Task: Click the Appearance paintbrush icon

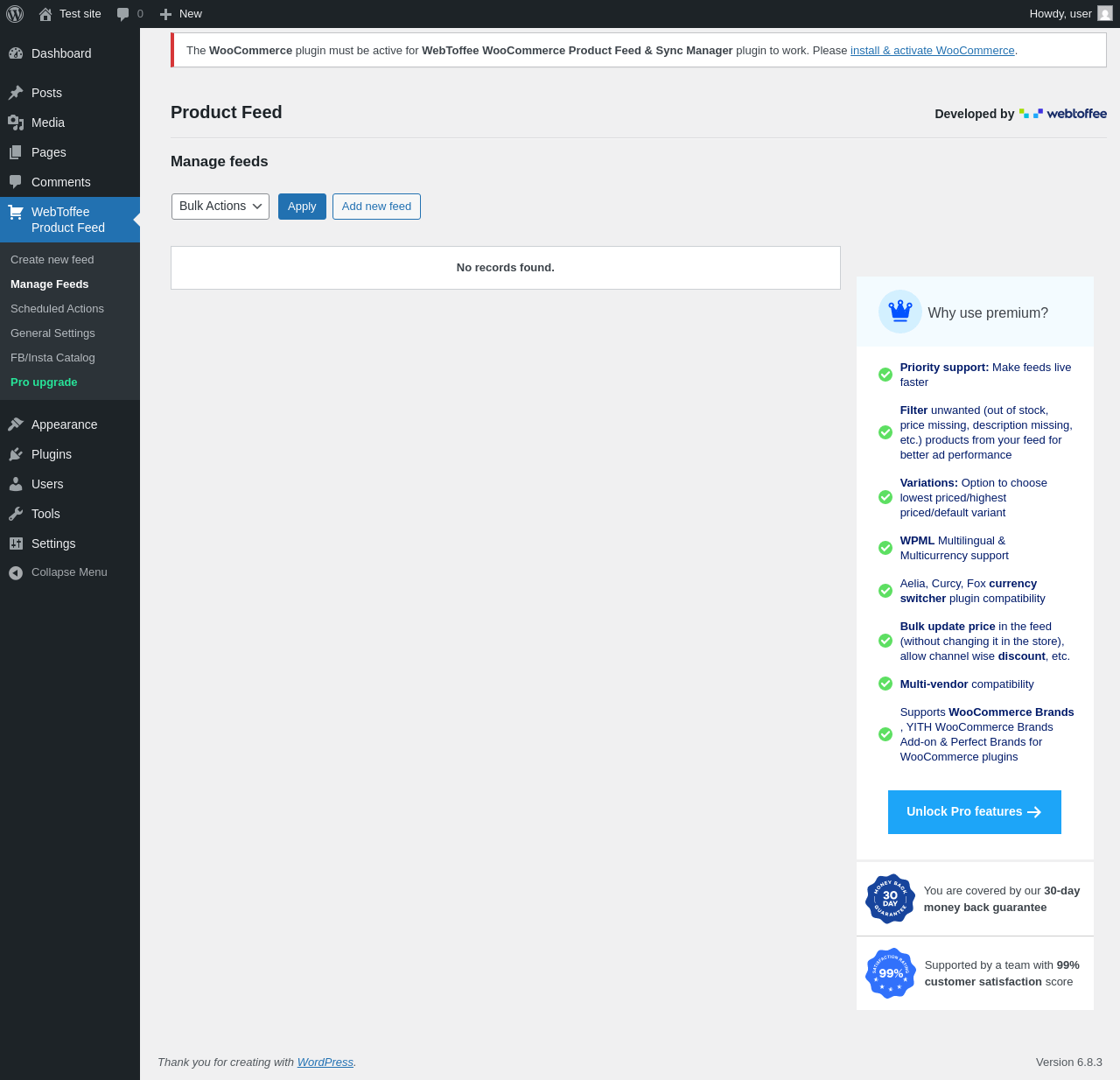Action: tap(16, 424)
